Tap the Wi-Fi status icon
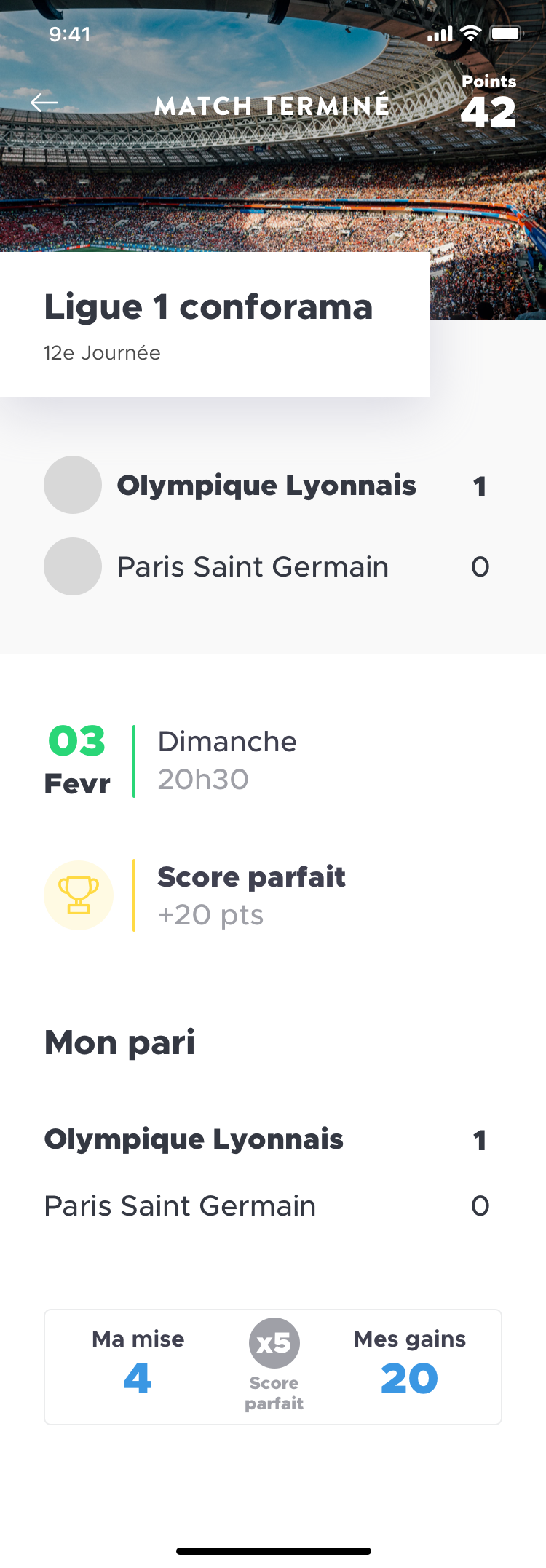The height and width of the screenshot is (1568, 546). 471,33
